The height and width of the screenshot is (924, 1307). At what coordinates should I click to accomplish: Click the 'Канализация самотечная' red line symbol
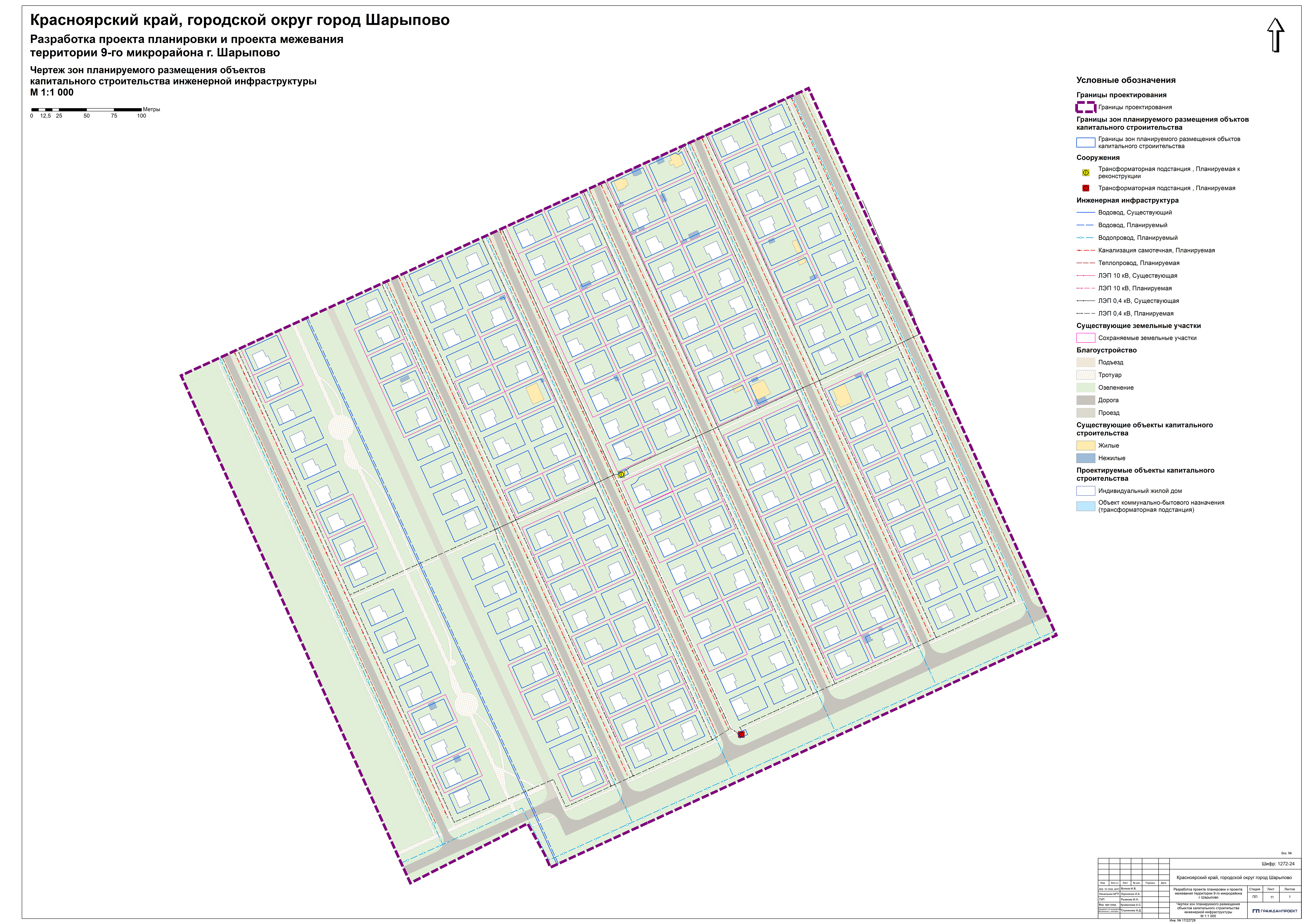1085,250
